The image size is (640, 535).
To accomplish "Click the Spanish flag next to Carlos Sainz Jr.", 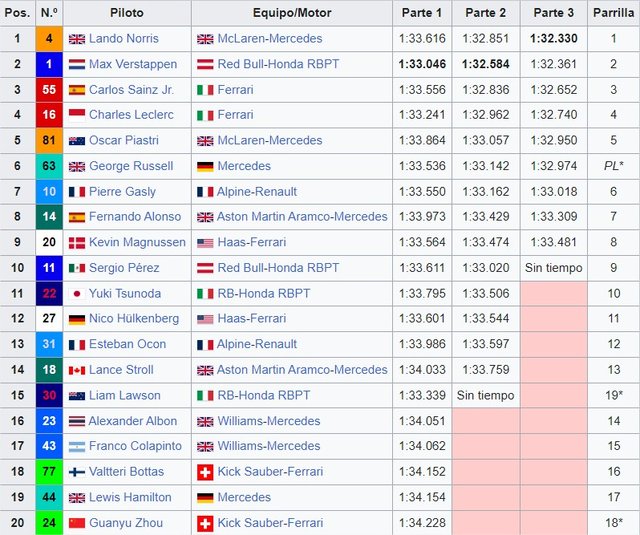I will point(77,90).
